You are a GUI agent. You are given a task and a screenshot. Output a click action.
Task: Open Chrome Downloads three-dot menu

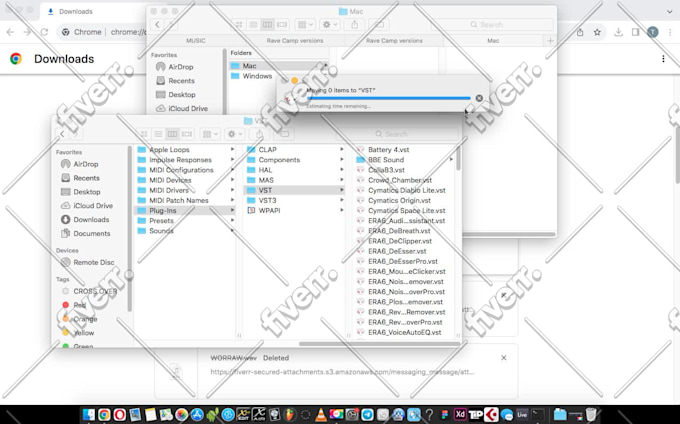663,59
